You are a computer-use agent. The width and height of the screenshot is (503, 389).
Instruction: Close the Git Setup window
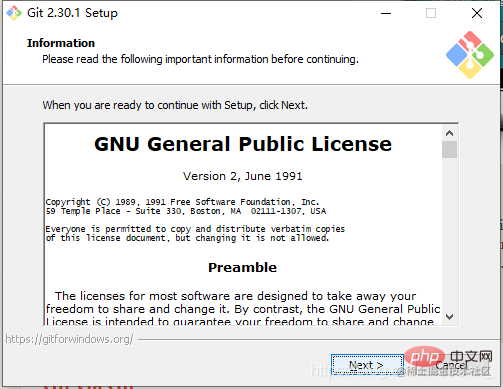(477, 13)
